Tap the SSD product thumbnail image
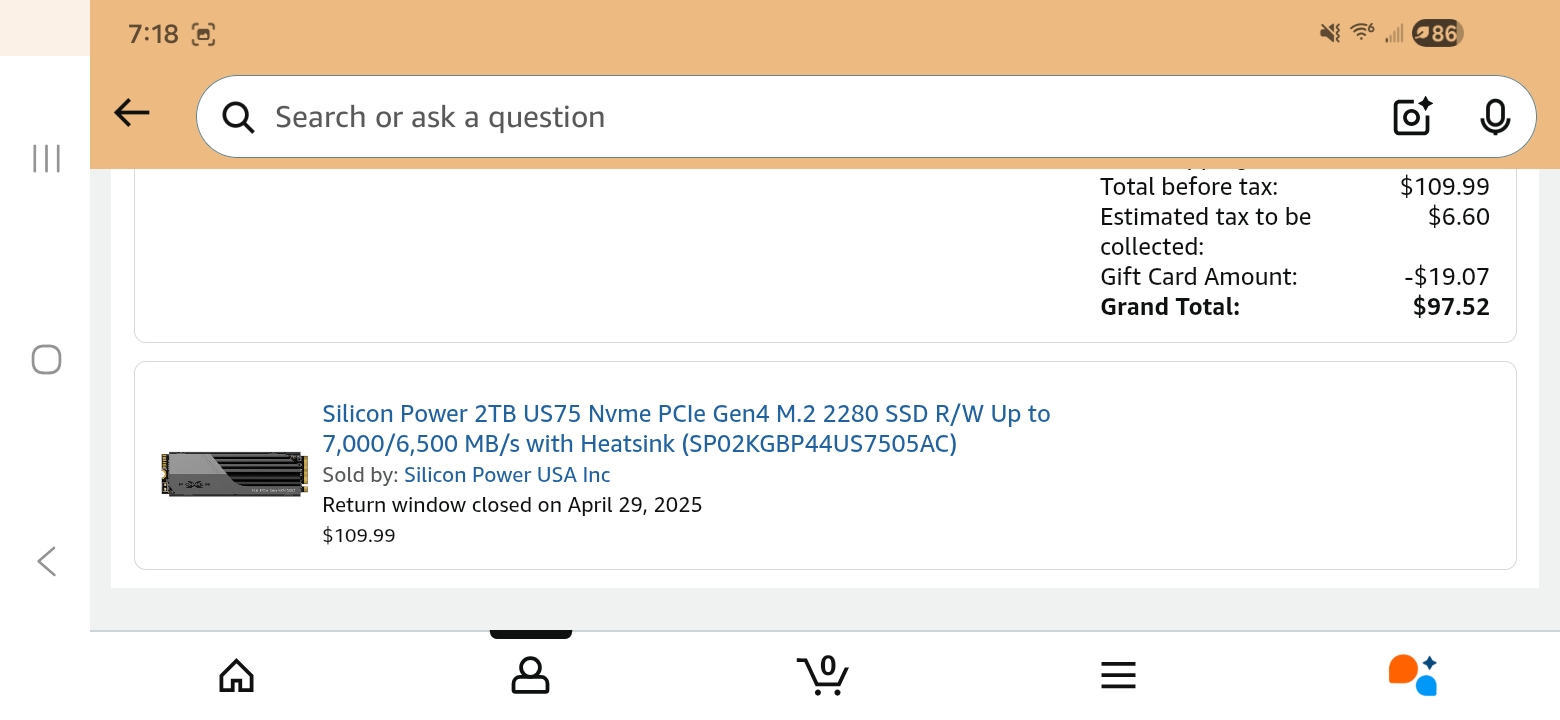 pos(233,473)
